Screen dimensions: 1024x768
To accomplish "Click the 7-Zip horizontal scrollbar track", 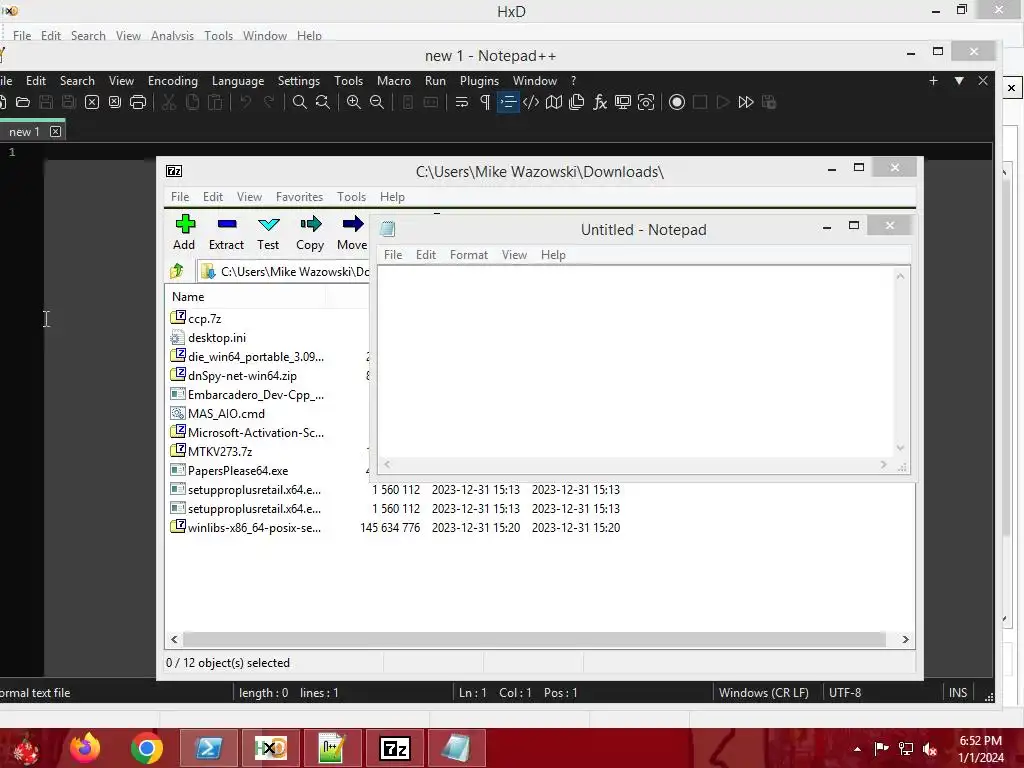I will click(x=534, y=639).
